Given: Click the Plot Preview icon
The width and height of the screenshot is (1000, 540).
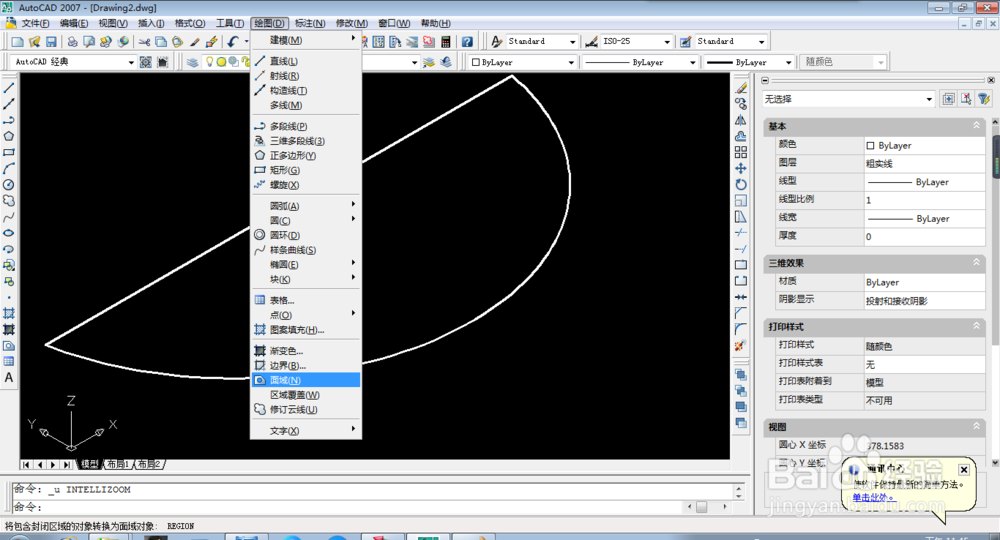Looking at the screenshot, I should [89, 41].
